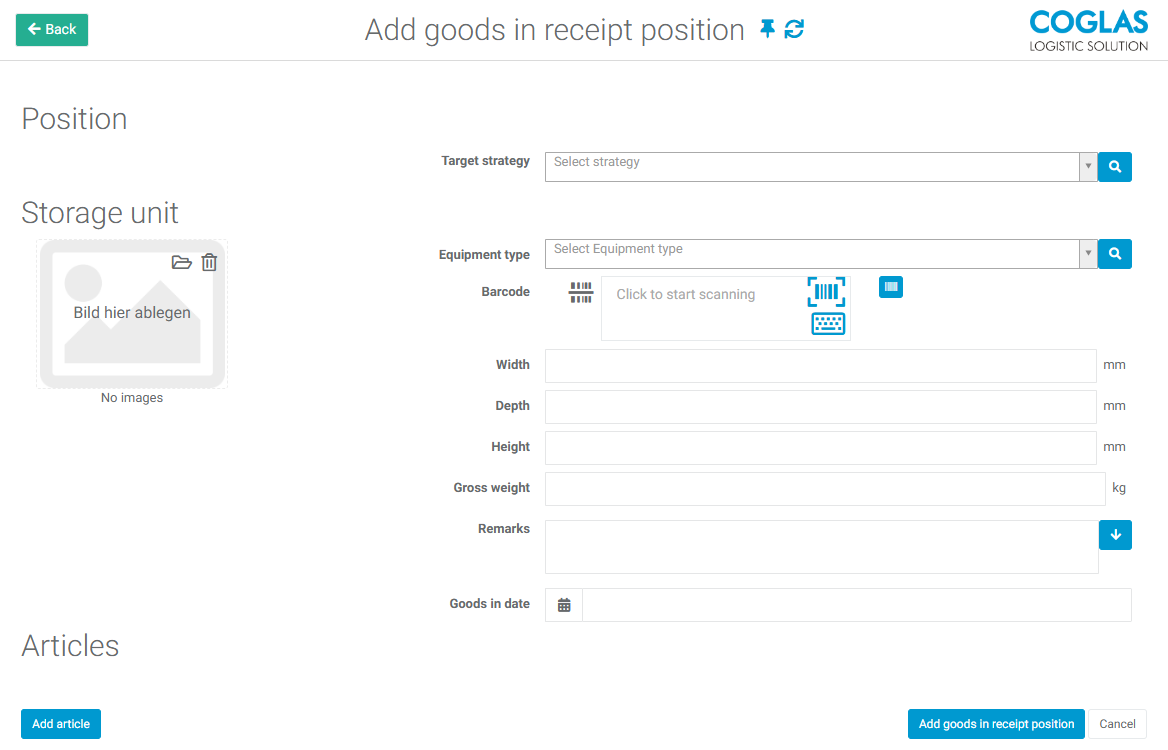The height and width of the screenshot is (750, 1168).
Task: Cancel the goods receipt form
Action: (x=1117, y=724)
